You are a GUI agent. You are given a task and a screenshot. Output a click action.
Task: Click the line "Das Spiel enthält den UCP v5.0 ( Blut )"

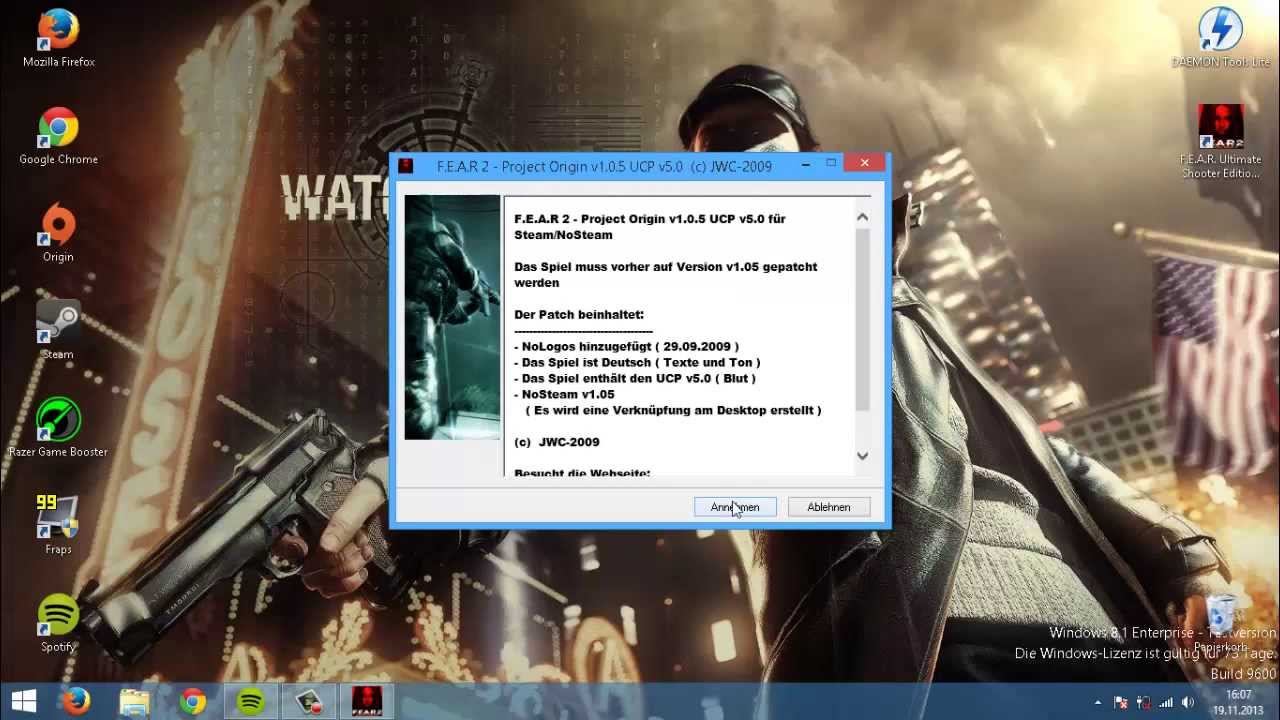(639, 378)
